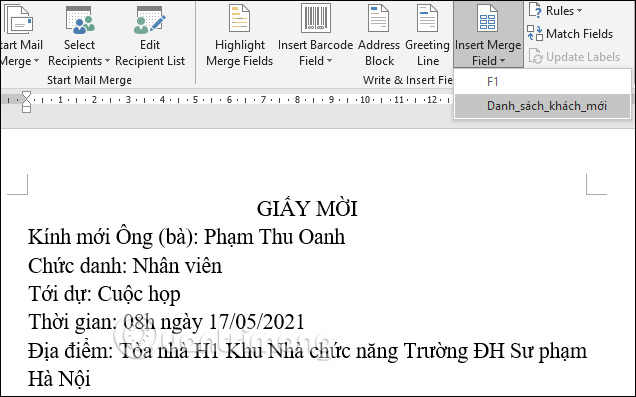636x397 pixels.
Task: Click the Insert Barcode Field icon
Action: 316,18
